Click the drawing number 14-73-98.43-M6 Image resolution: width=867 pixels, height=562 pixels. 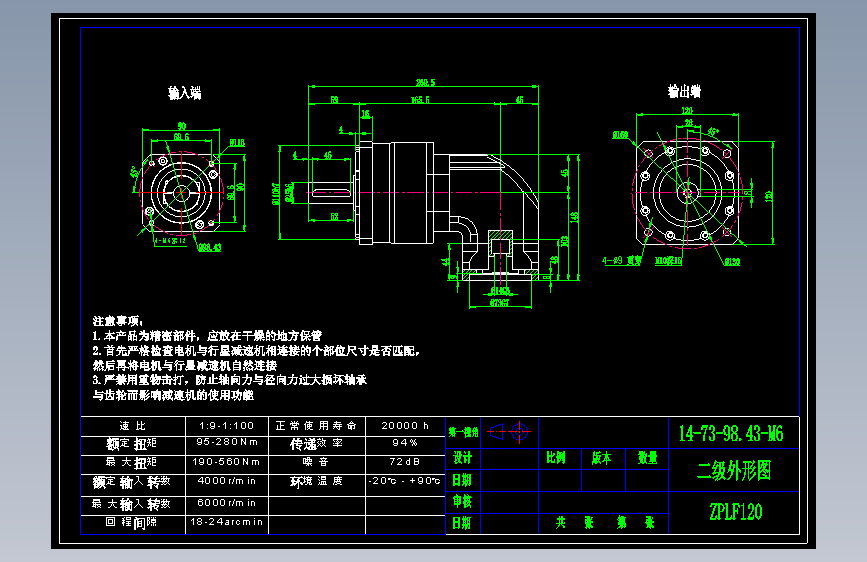coord(731,434)
